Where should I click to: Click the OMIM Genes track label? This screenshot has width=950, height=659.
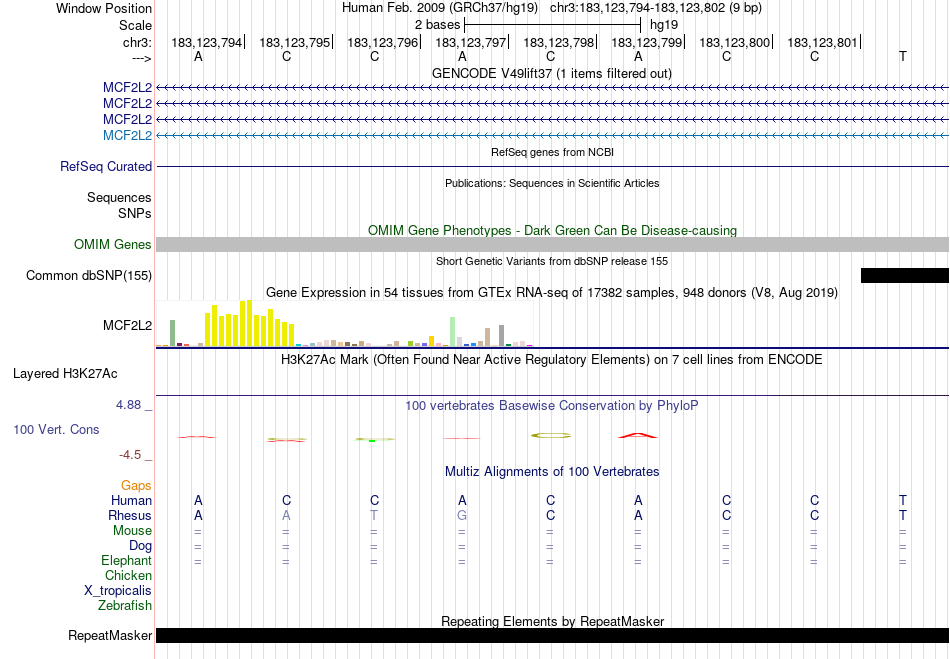[113, 244]
